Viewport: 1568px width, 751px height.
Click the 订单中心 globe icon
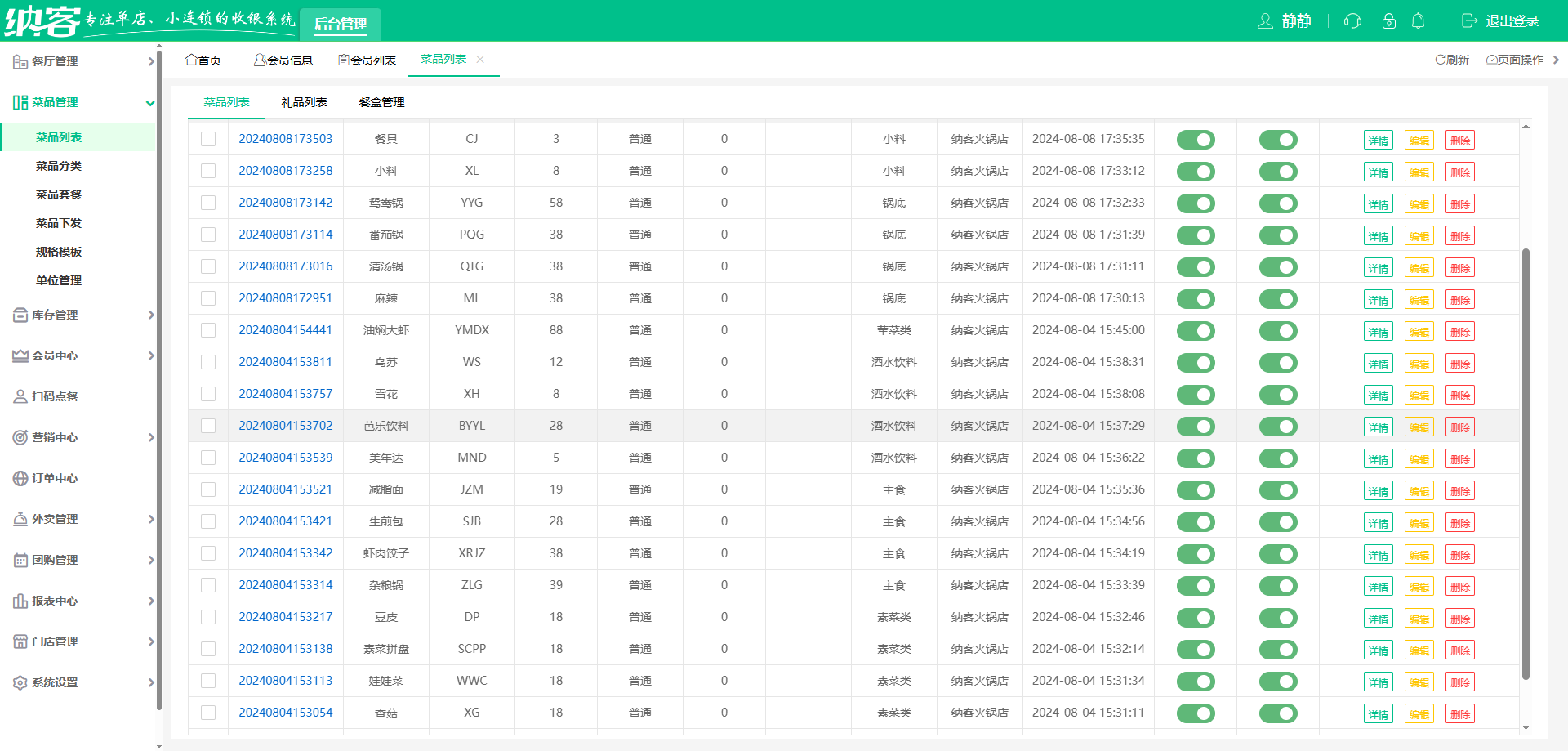click(20, 478)
